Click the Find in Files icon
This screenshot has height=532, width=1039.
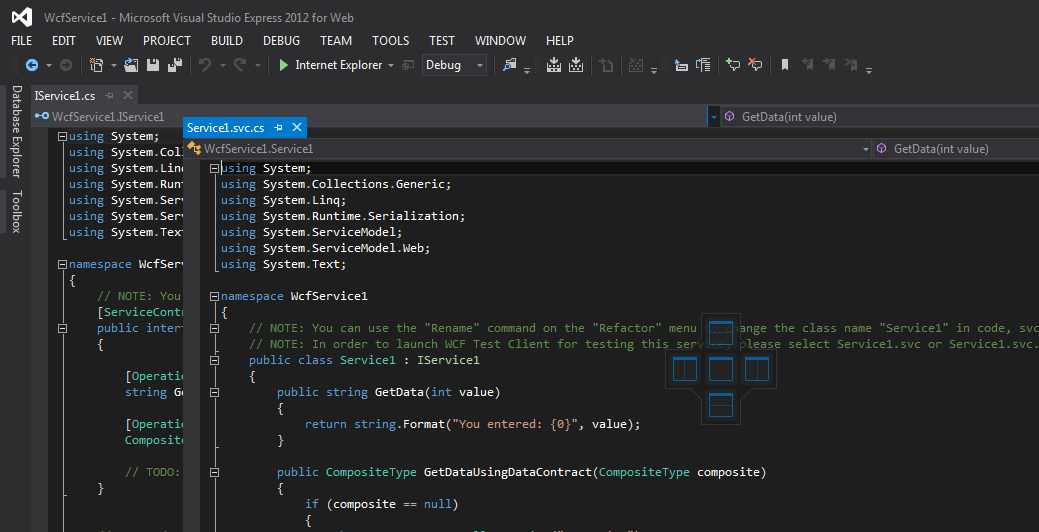coord(510,65)
